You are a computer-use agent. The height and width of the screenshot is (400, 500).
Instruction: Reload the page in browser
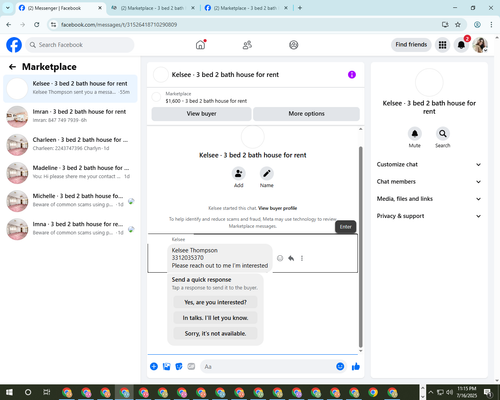[x=37, y=25]
